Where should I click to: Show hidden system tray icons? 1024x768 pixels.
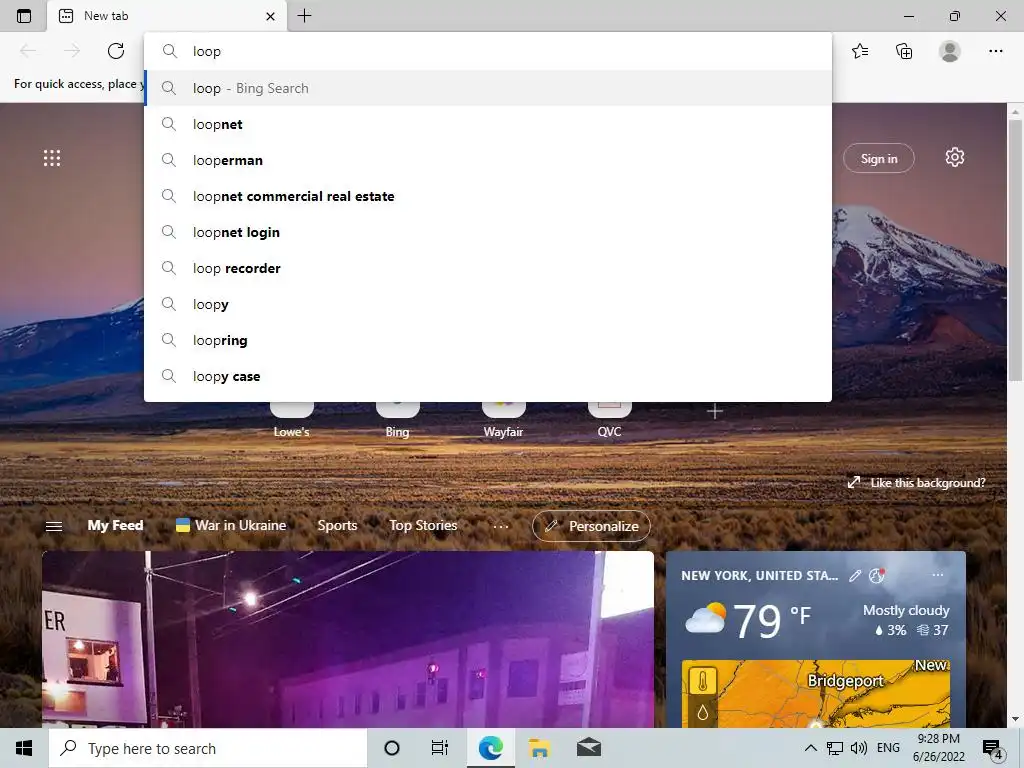tap(810, 748)
